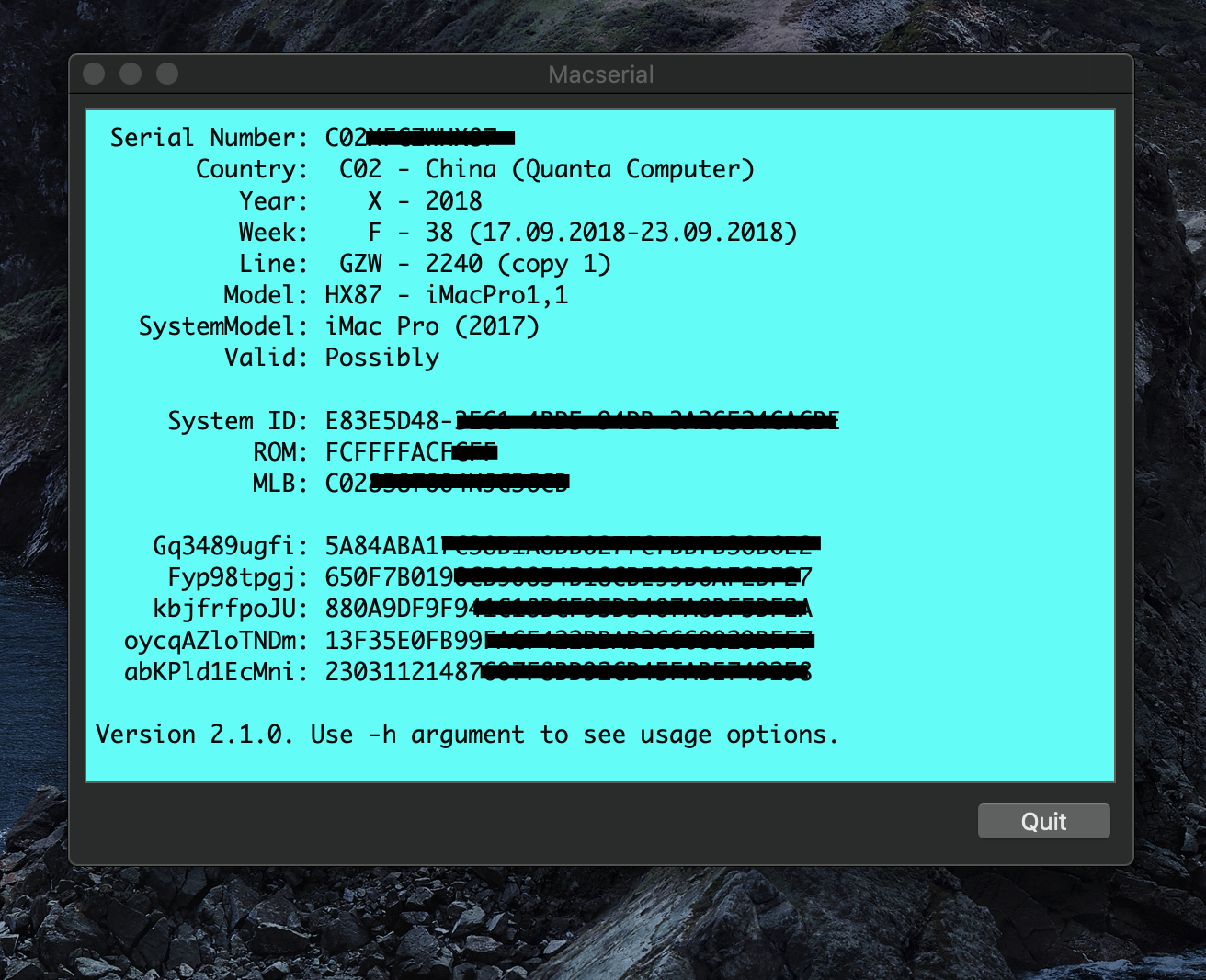Image resolution: width=1206 pixels, height=980 pixels.
Task: Click the value starting 23031121487
Action: (x=569, y=672)
